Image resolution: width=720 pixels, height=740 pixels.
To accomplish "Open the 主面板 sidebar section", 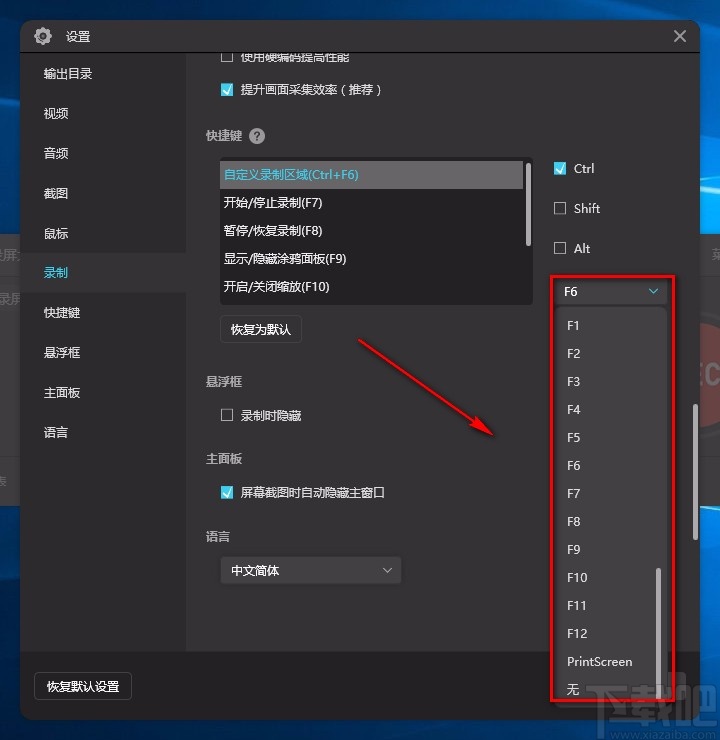I will [62, 393].
